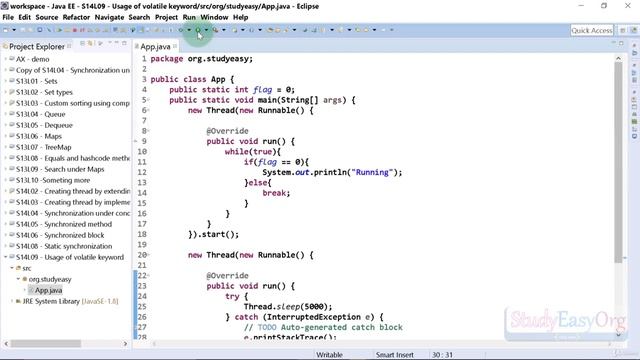Open the File menu
This screenshot has height=360, width=640.
[x=8, y=17]
